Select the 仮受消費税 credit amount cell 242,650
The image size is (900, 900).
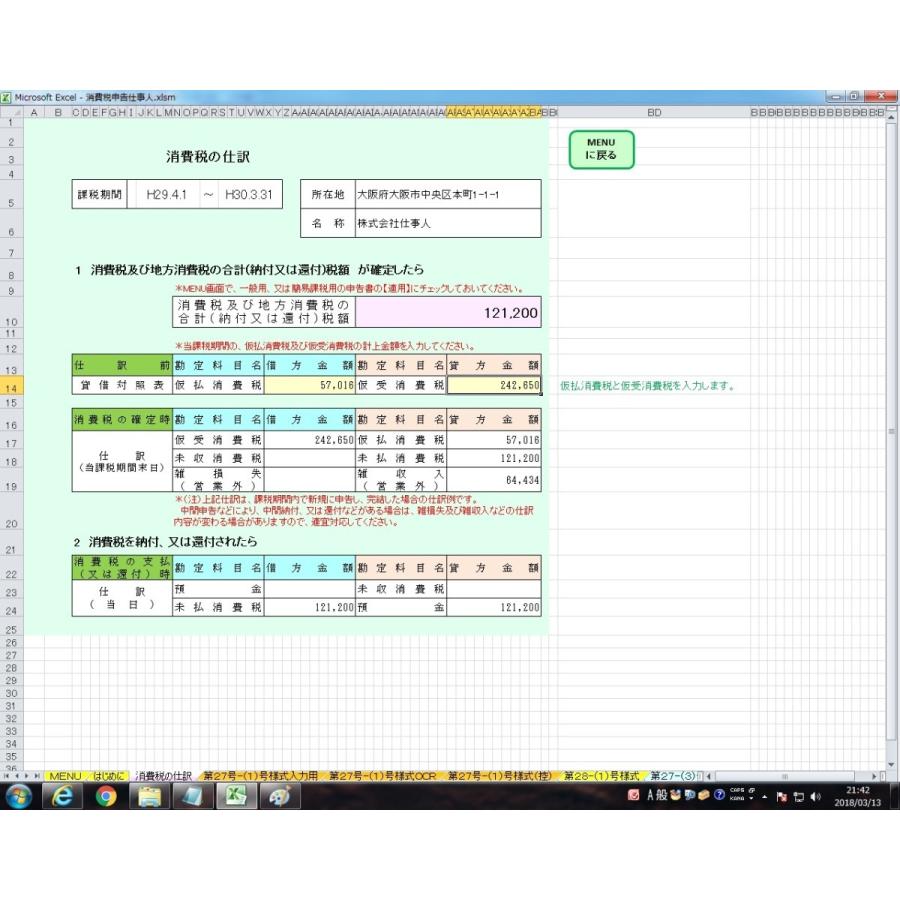(x=494, y=385)
